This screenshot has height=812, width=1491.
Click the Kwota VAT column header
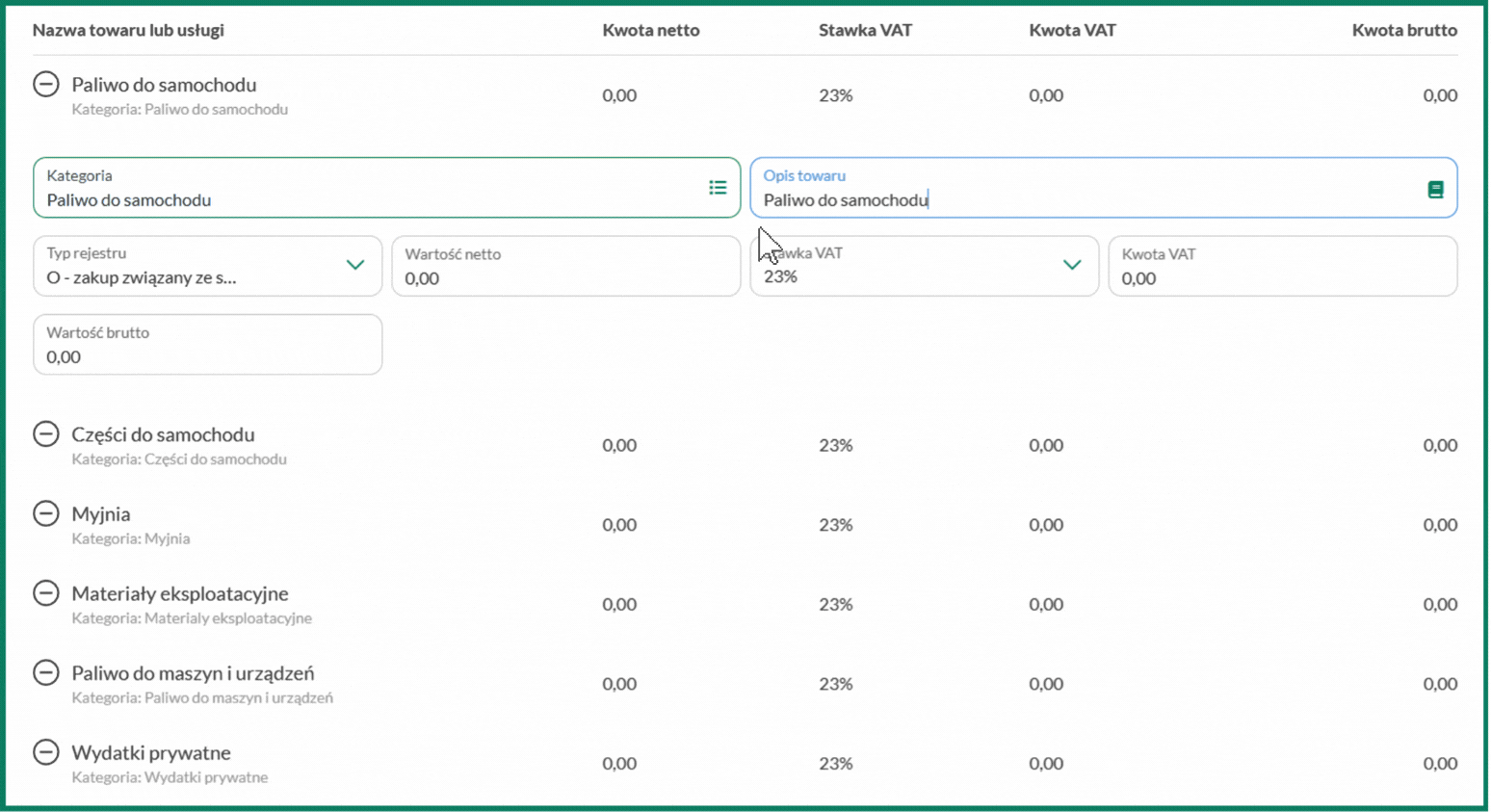pos(1072,30)
